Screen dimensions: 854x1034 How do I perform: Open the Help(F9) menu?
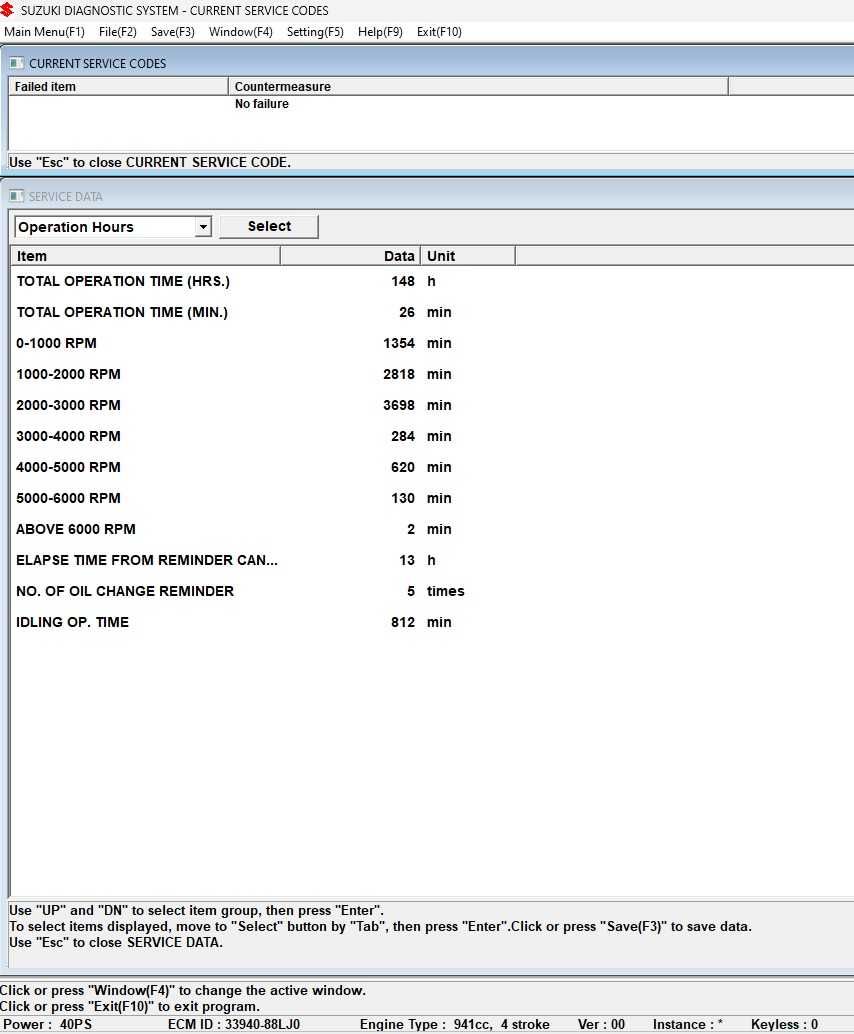[380, 32]
